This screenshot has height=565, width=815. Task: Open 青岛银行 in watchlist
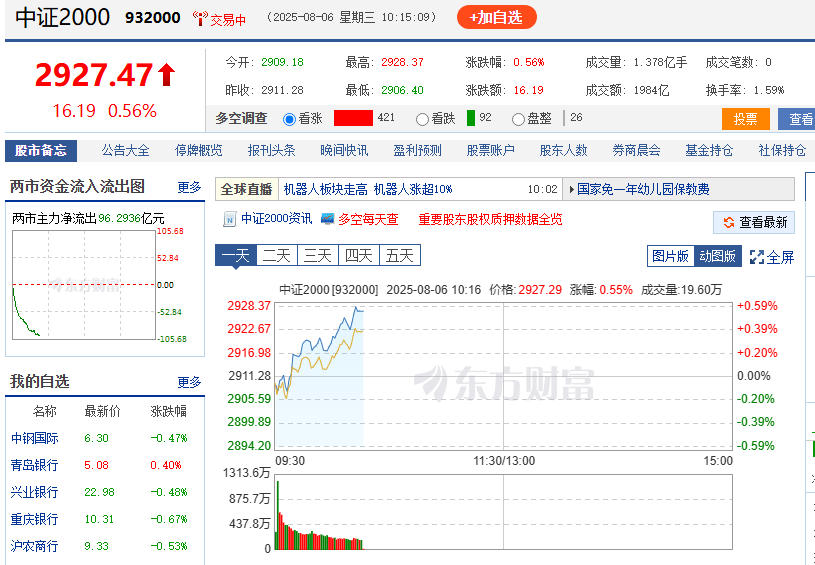click(34, 465)
